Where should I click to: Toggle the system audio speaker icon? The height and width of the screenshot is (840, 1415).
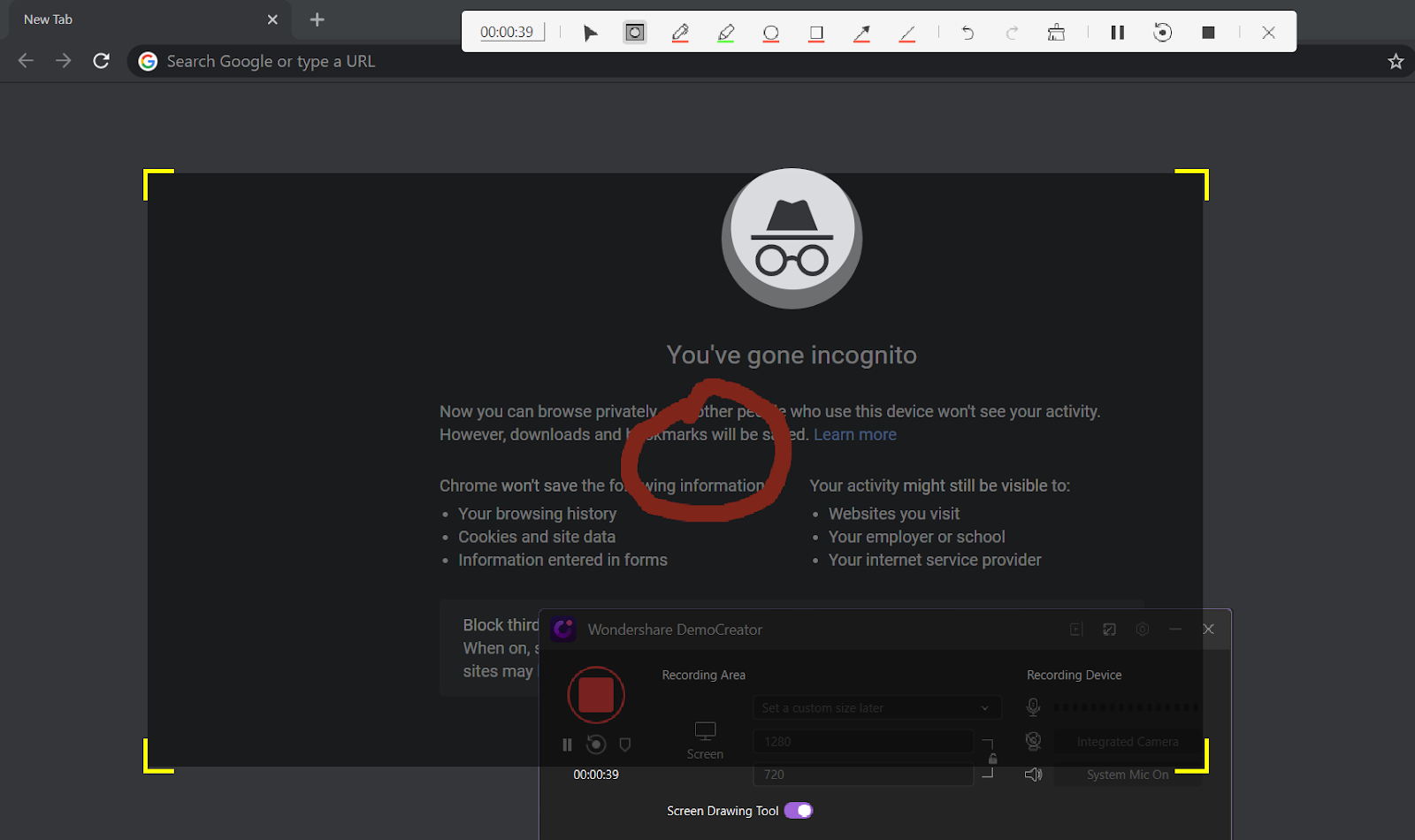click(1033, 775)
